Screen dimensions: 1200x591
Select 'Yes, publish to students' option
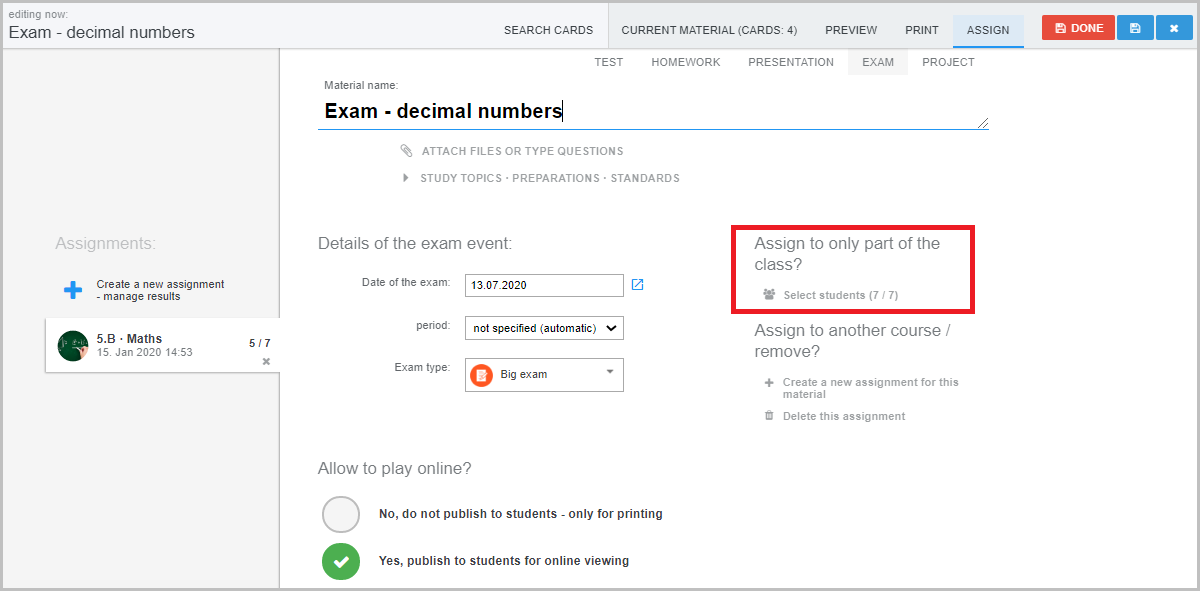coord(341,561)
